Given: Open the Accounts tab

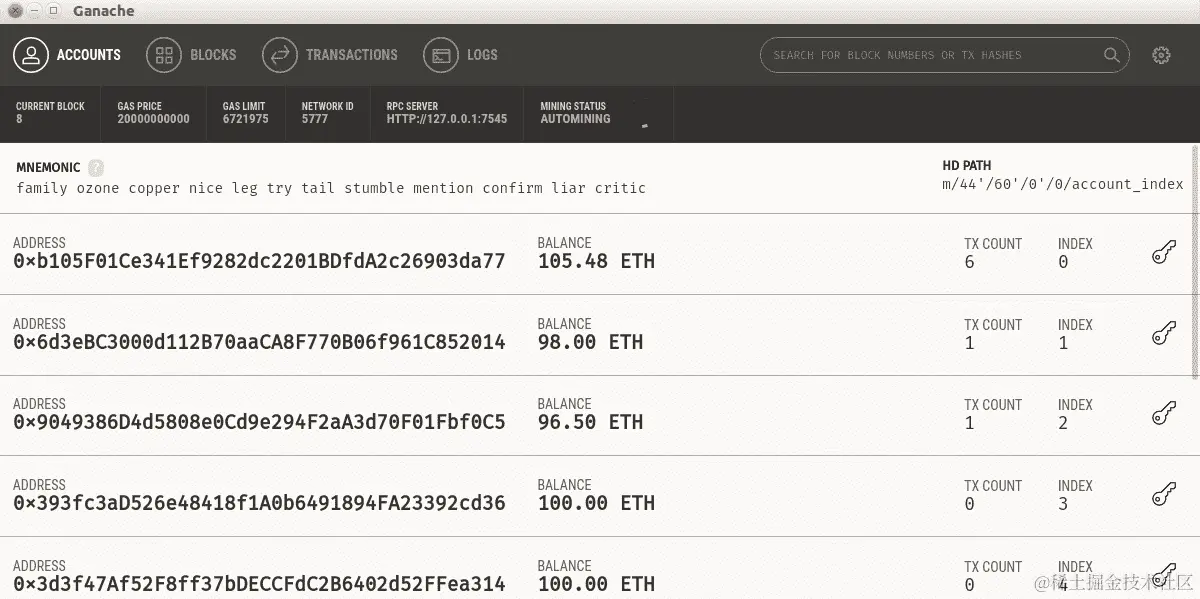Looking at the screenshot, I should coord(68,55).
